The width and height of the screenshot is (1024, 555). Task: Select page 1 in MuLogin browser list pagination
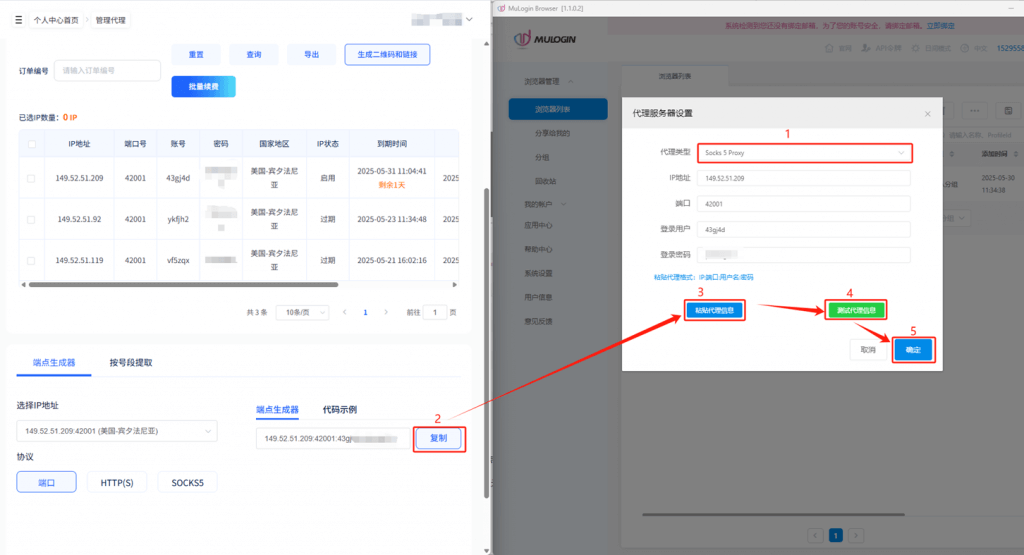click(835, 535)
